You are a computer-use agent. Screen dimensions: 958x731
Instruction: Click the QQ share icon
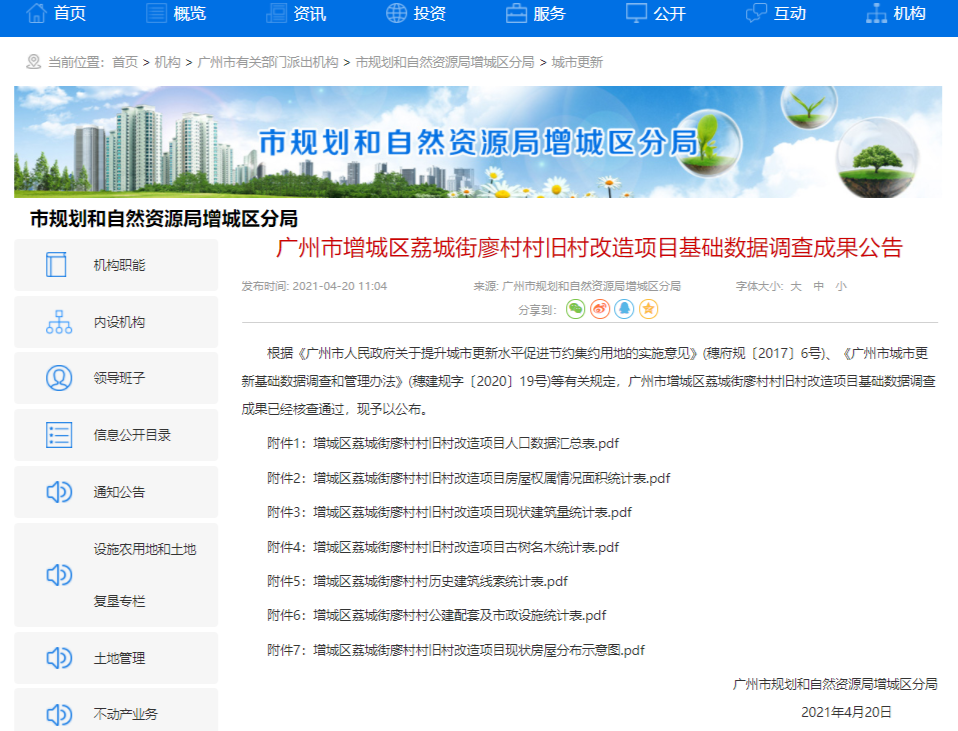click(x=624, y=309)
